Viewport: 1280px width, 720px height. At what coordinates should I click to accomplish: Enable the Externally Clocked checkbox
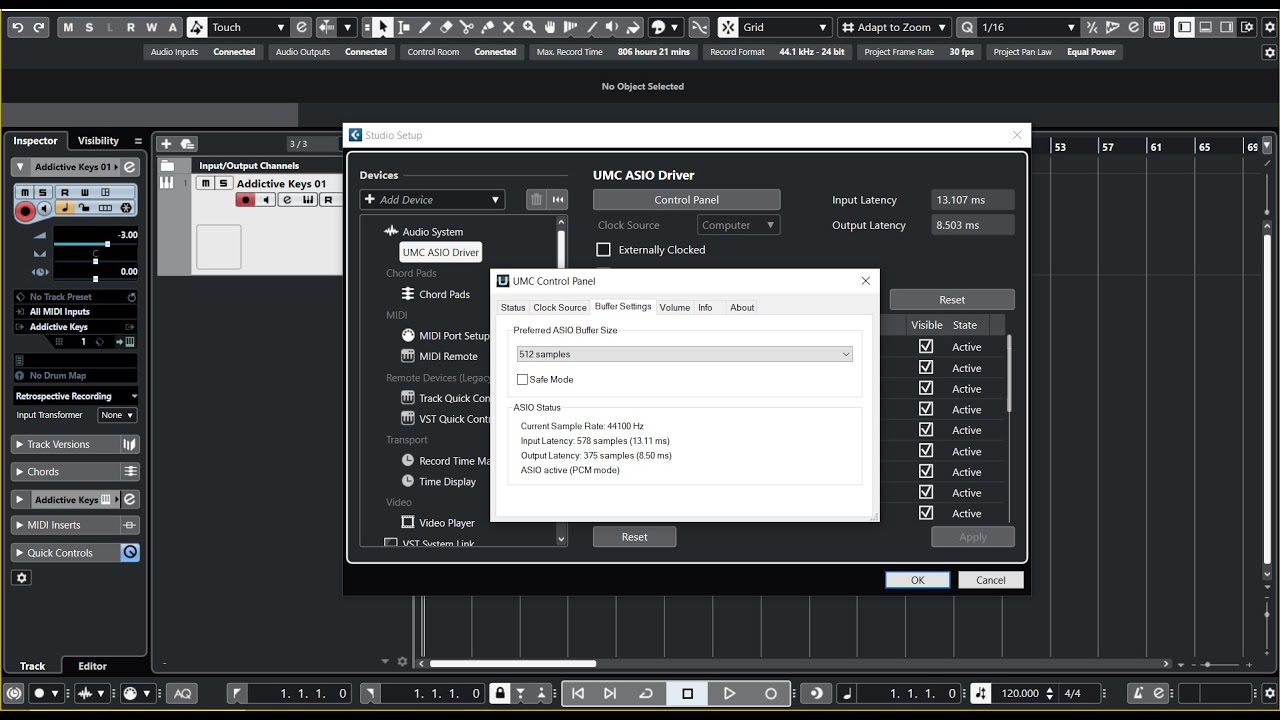[603, 250]
